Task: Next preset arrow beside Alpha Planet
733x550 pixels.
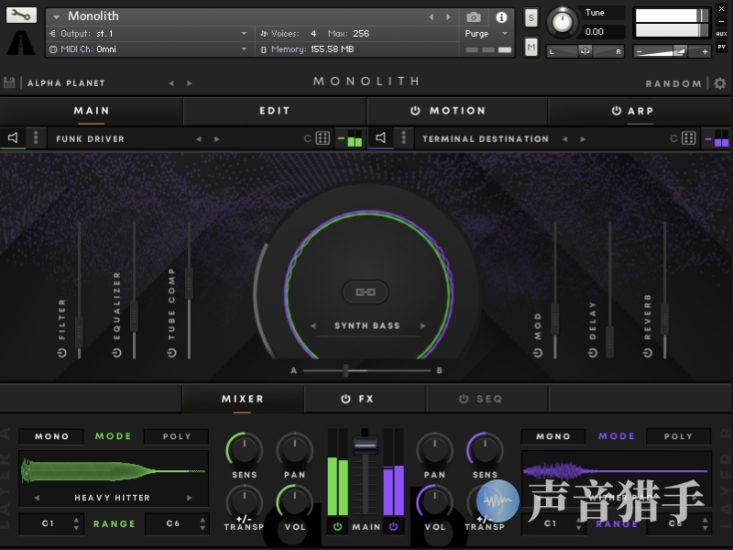Action: (189, 83)
